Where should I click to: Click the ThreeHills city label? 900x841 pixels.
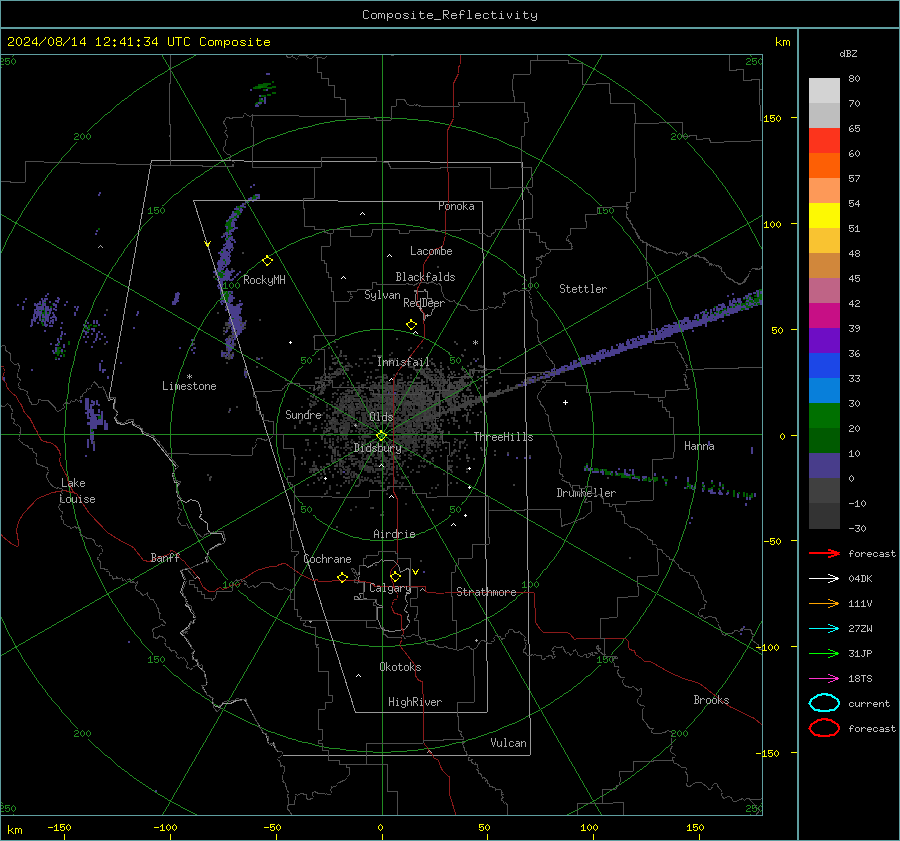[x=503, y=437]
